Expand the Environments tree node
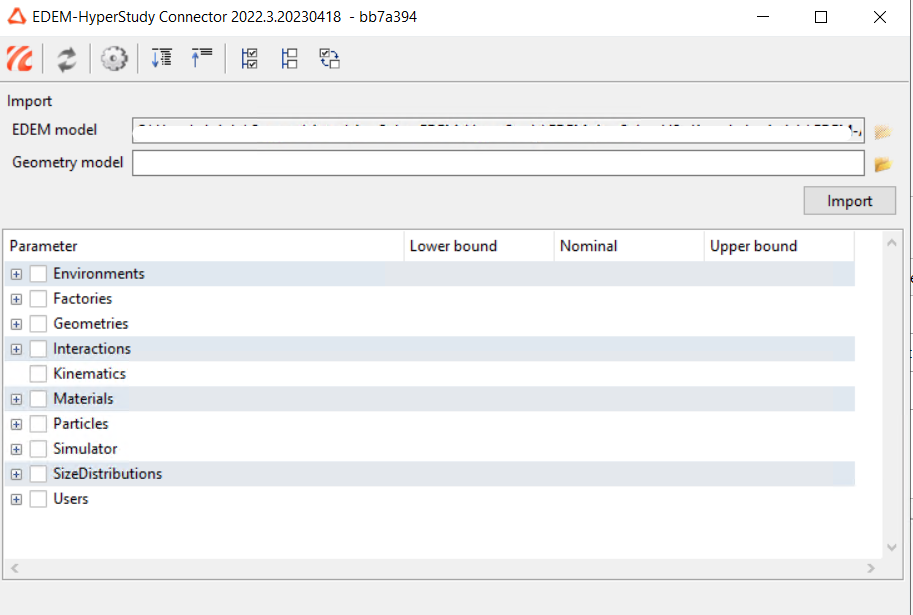The width and height of the screenshot is (913, 615). [16, 274]
